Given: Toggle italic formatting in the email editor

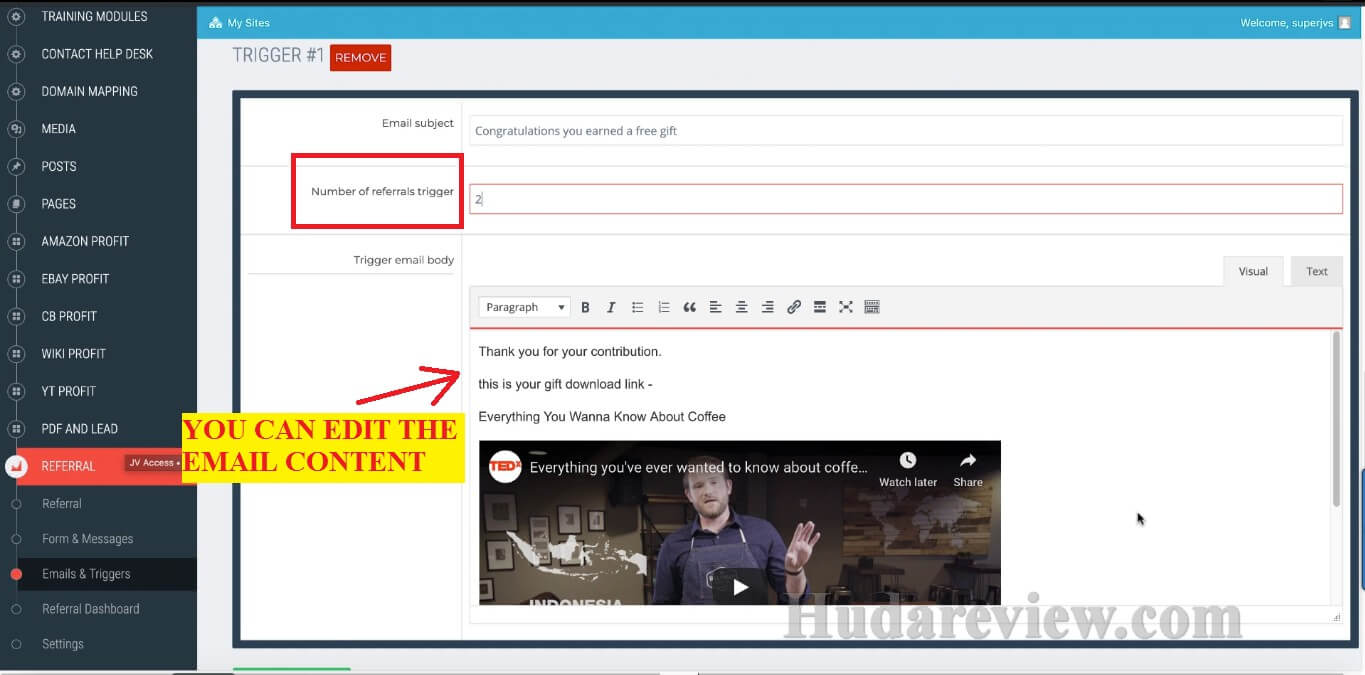Looking at the screenshot, I should (x=611, y=307).
